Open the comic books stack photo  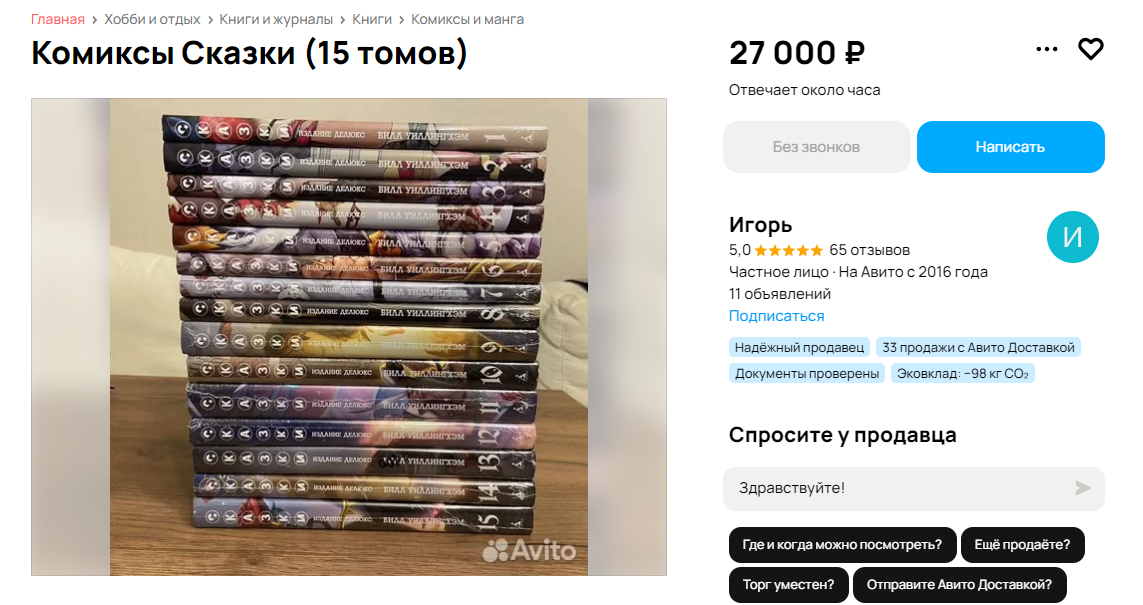tap(348, 336)
